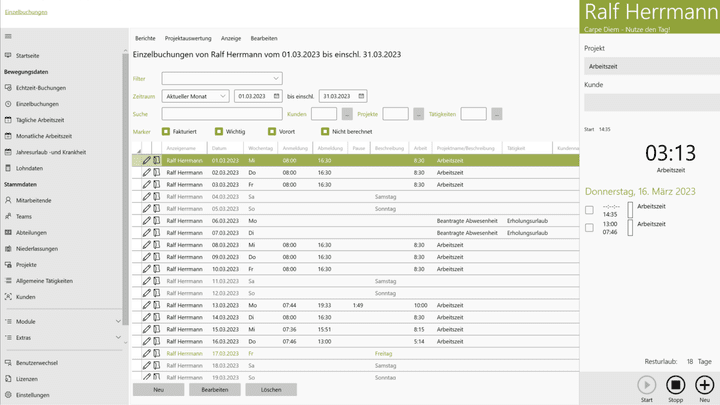Click pencil edit icon for 13.03.2023 row
This screenshot has height=405, width=720.
pyautogui.click(x=146, y=305)
